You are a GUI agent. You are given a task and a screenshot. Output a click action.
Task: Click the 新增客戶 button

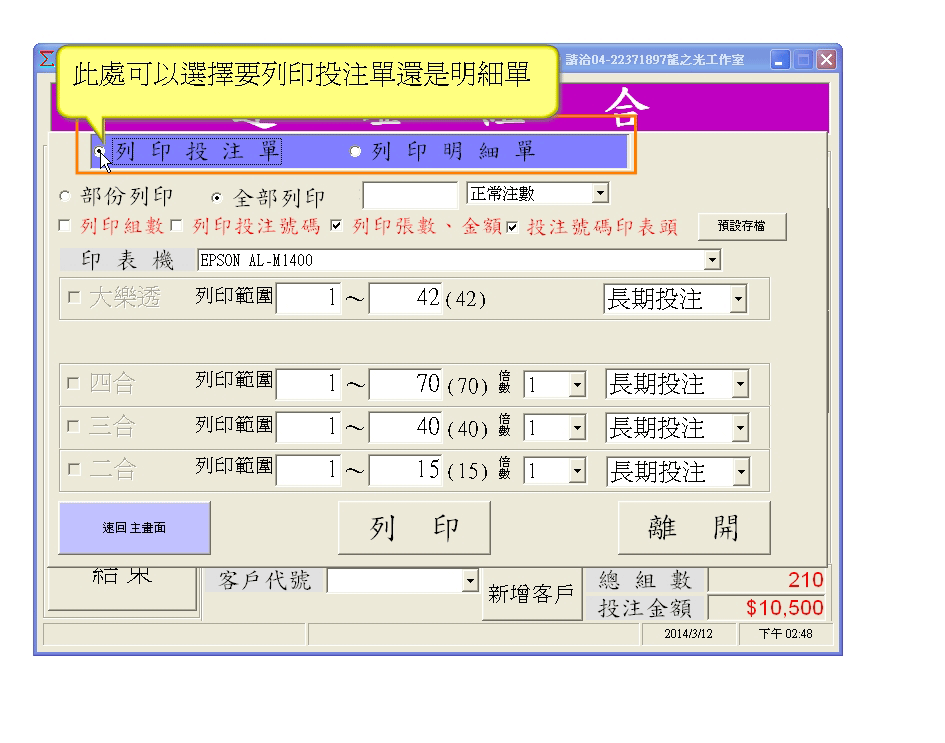[532, 594]
